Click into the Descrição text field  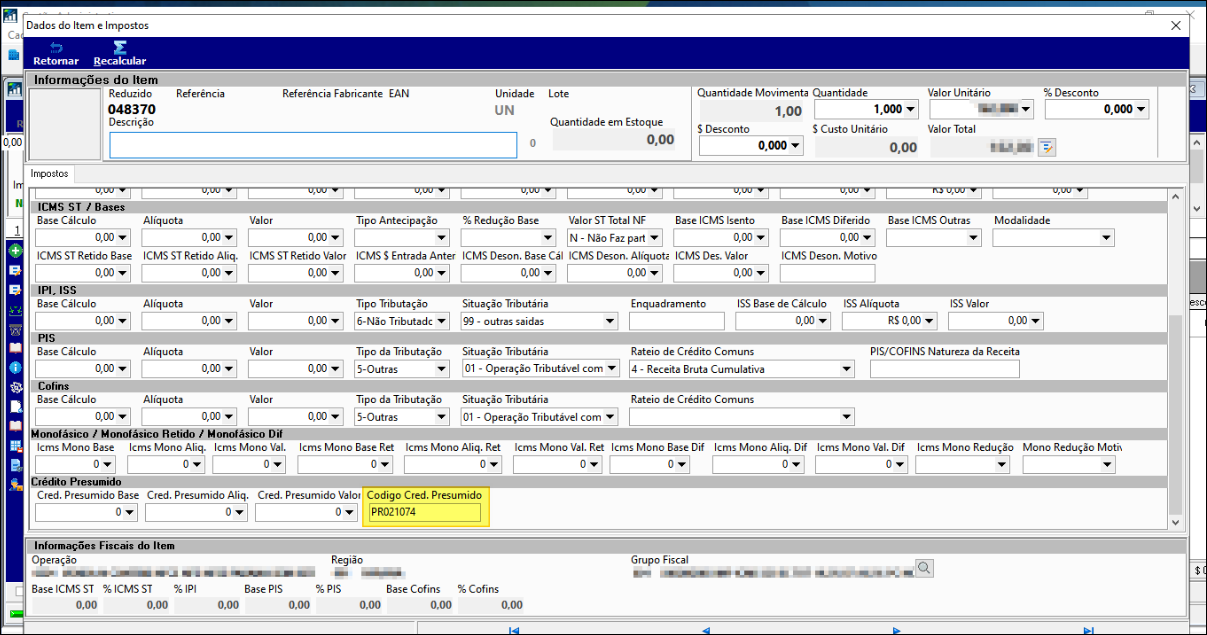313,145
